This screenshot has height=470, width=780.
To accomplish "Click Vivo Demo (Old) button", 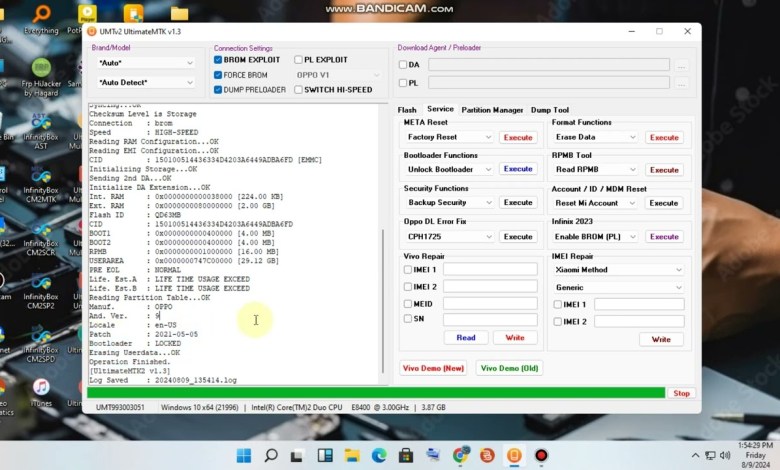I will point(509,369).
